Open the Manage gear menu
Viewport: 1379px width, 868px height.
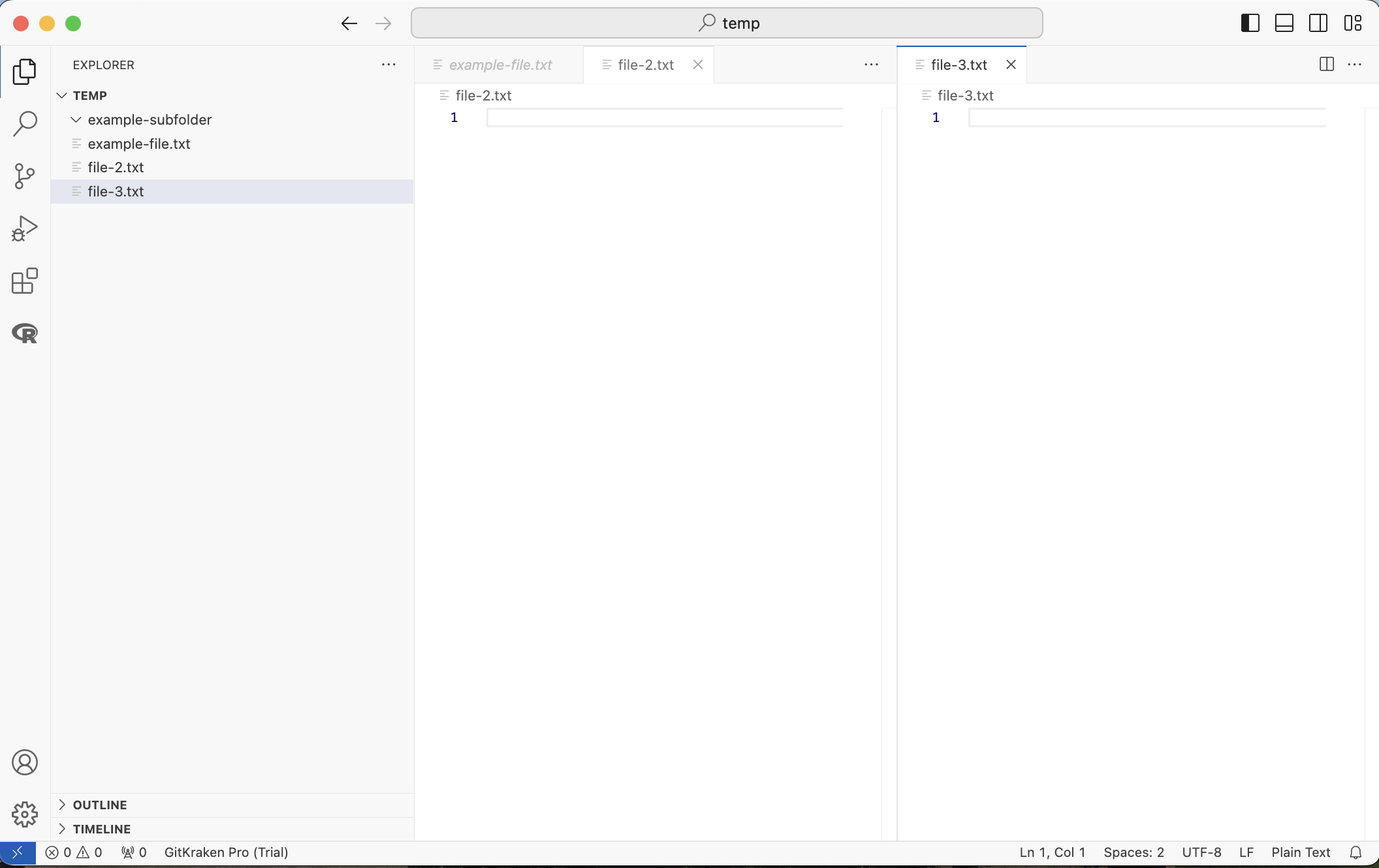click(25, 814)
